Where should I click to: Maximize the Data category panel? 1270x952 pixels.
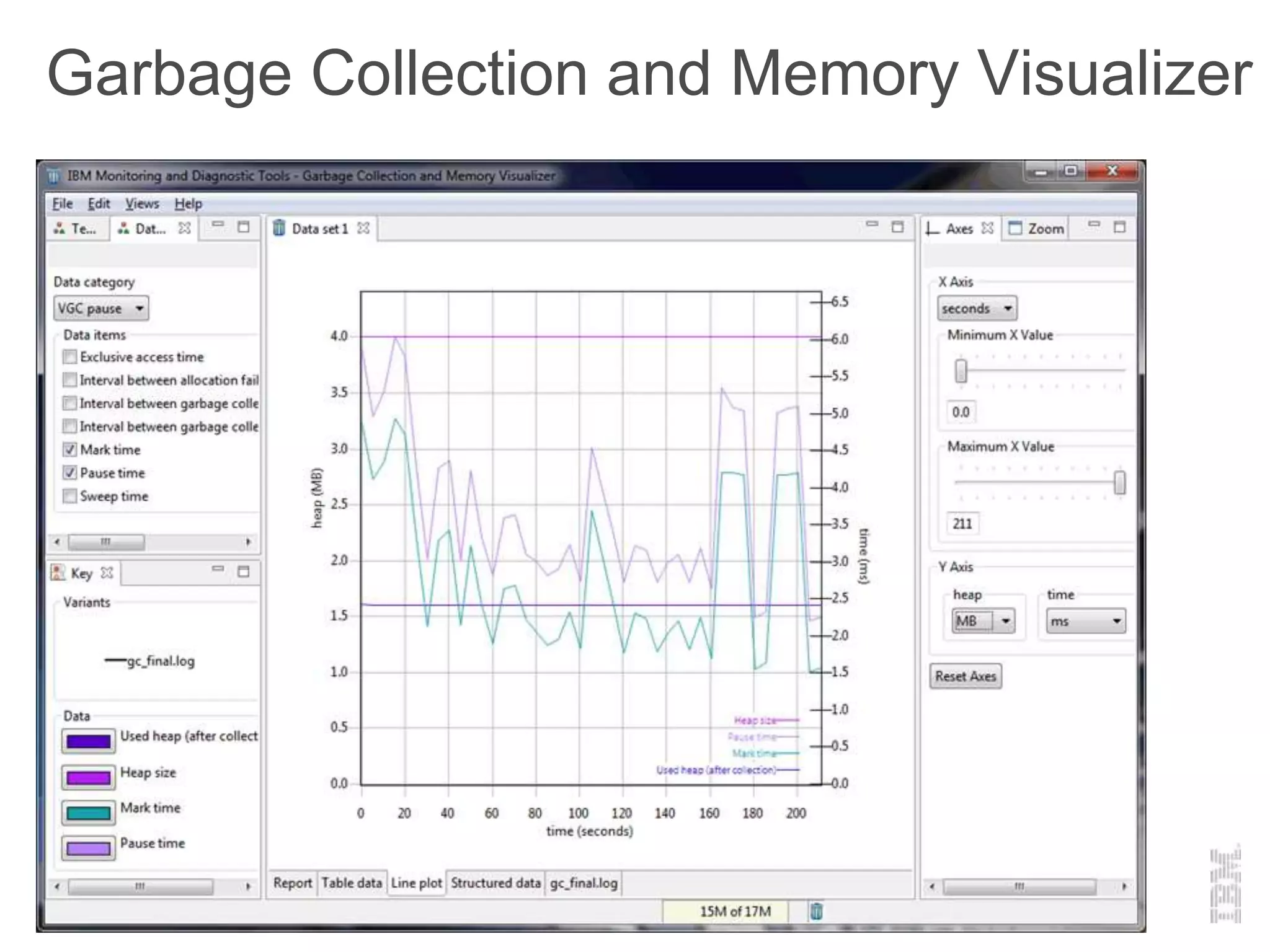tap(244, 227)
